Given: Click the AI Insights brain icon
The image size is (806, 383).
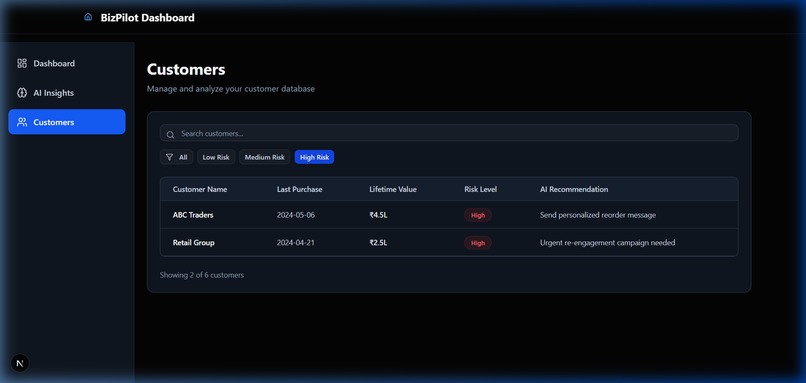Looking at the screenshot, I should click(22, 93).
